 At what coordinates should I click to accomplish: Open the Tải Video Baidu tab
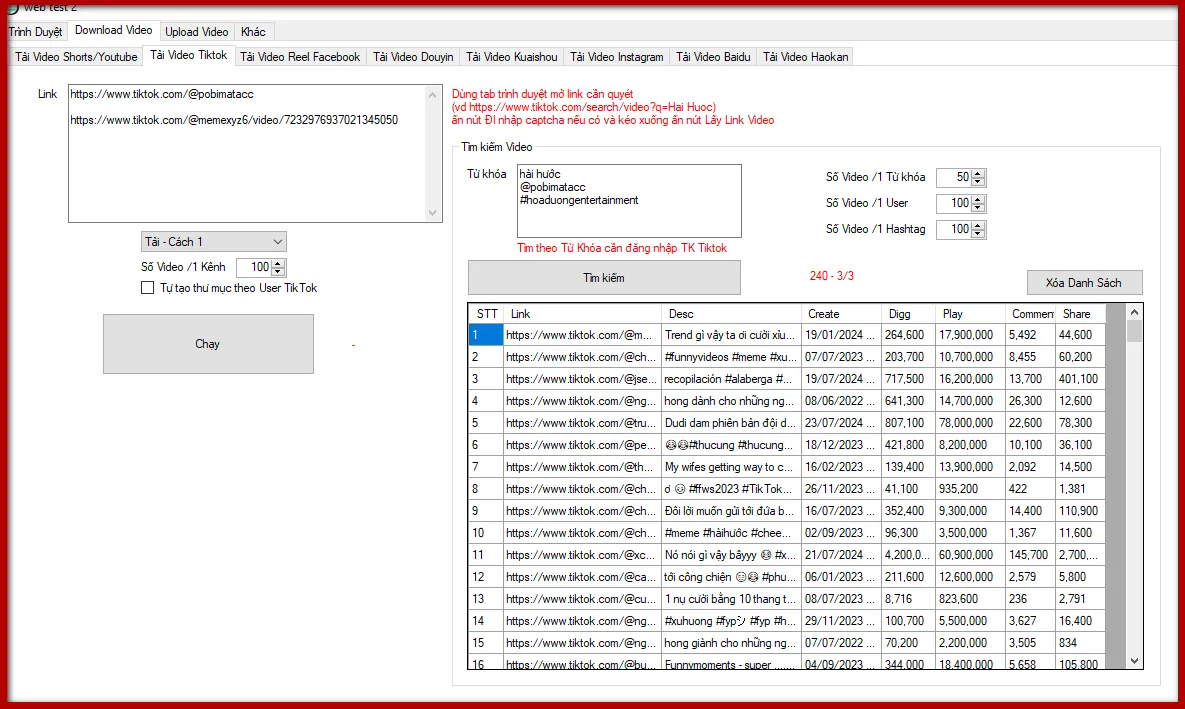[x=713, y=57]
